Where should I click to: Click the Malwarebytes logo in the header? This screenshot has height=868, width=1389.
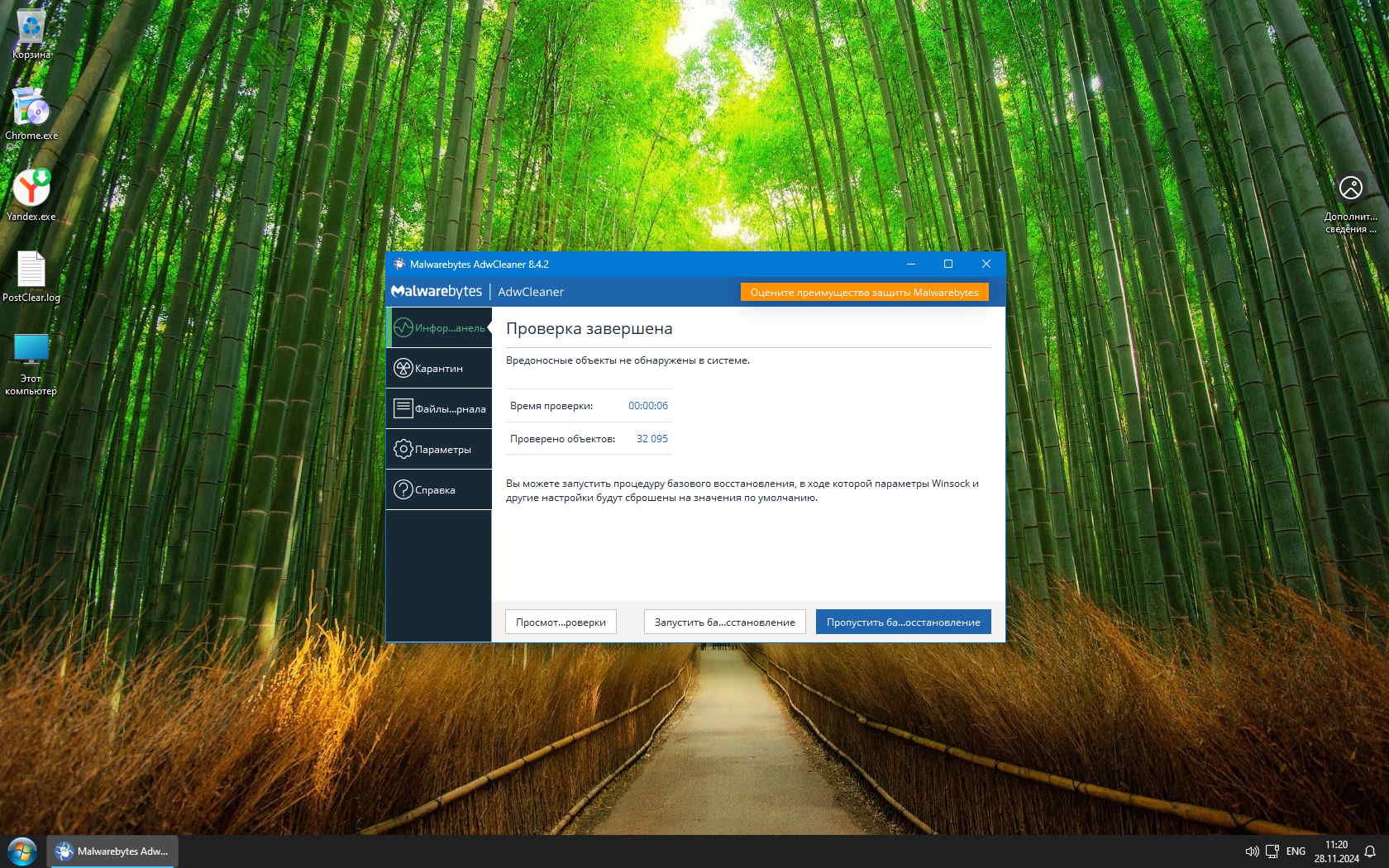click(437, 291)
